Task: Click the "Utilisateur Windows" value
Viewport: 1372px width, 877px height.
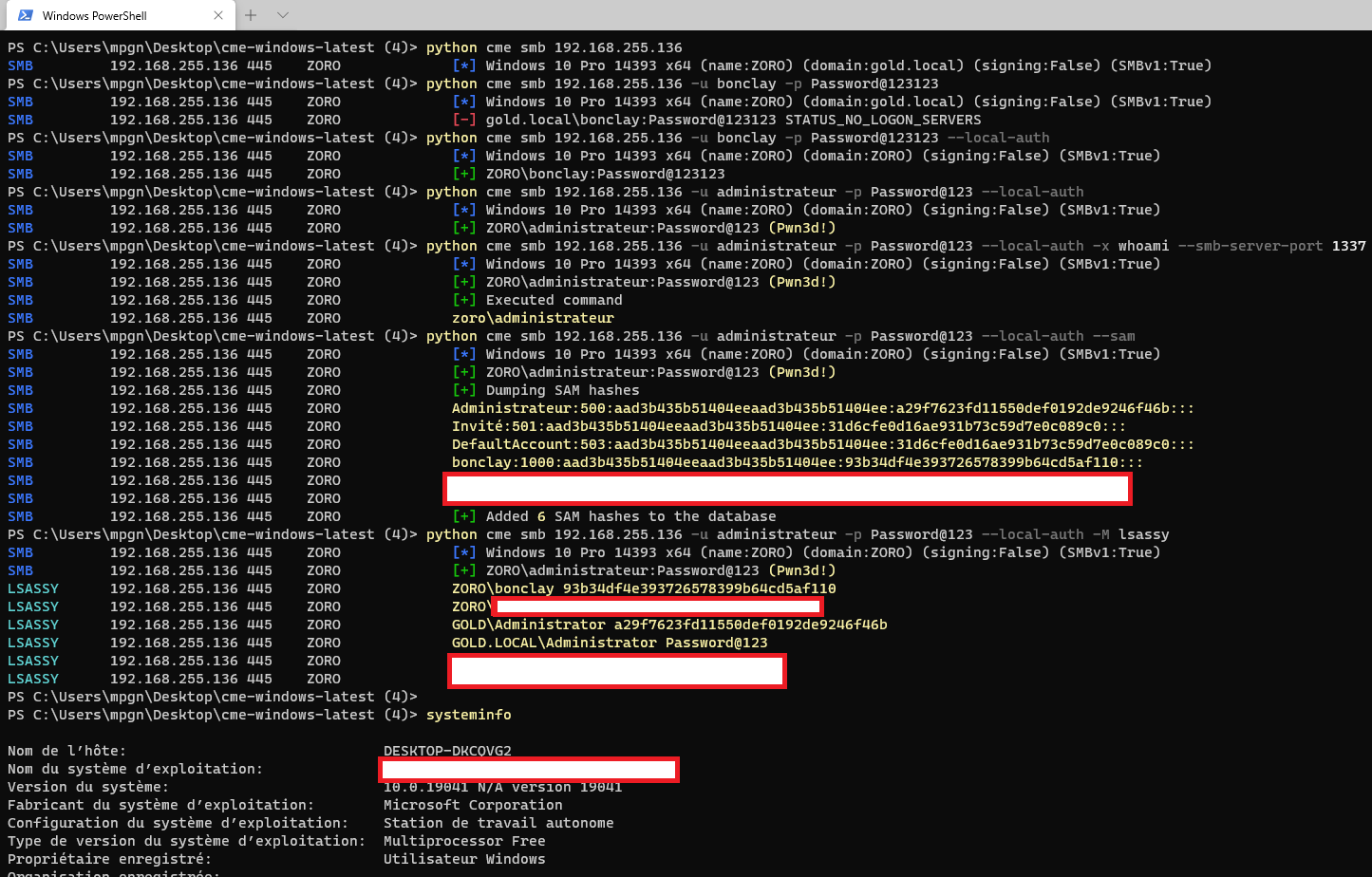Action: (464, 859)
